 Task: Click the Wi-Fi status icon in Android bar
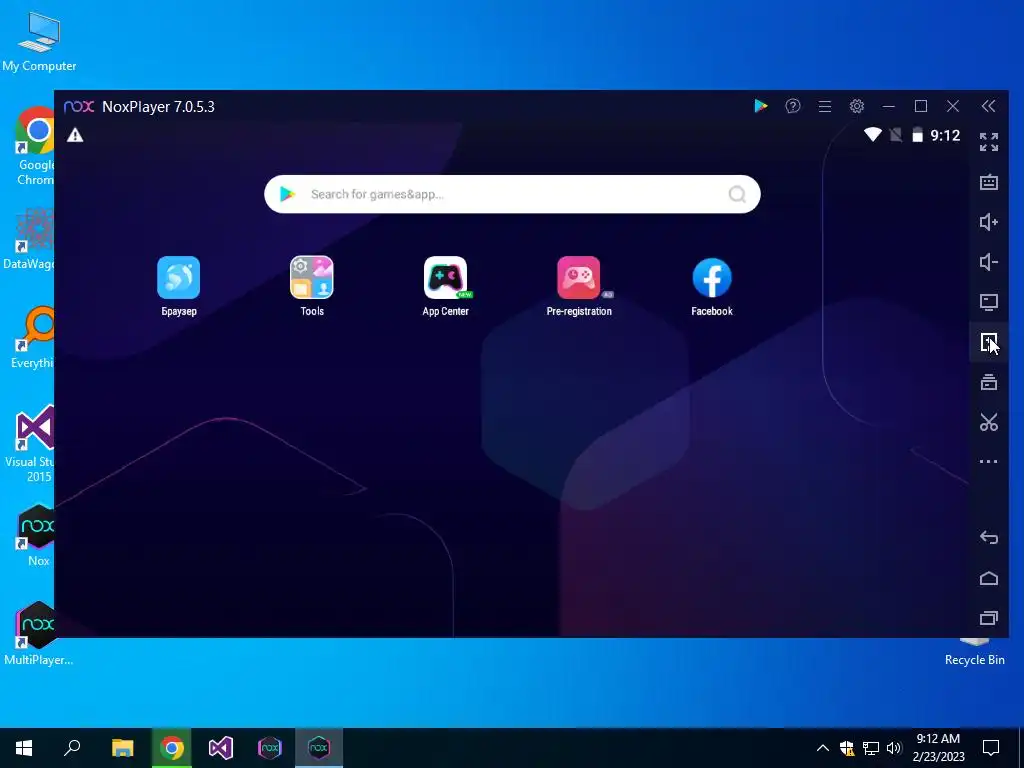(x=872, y=135)
